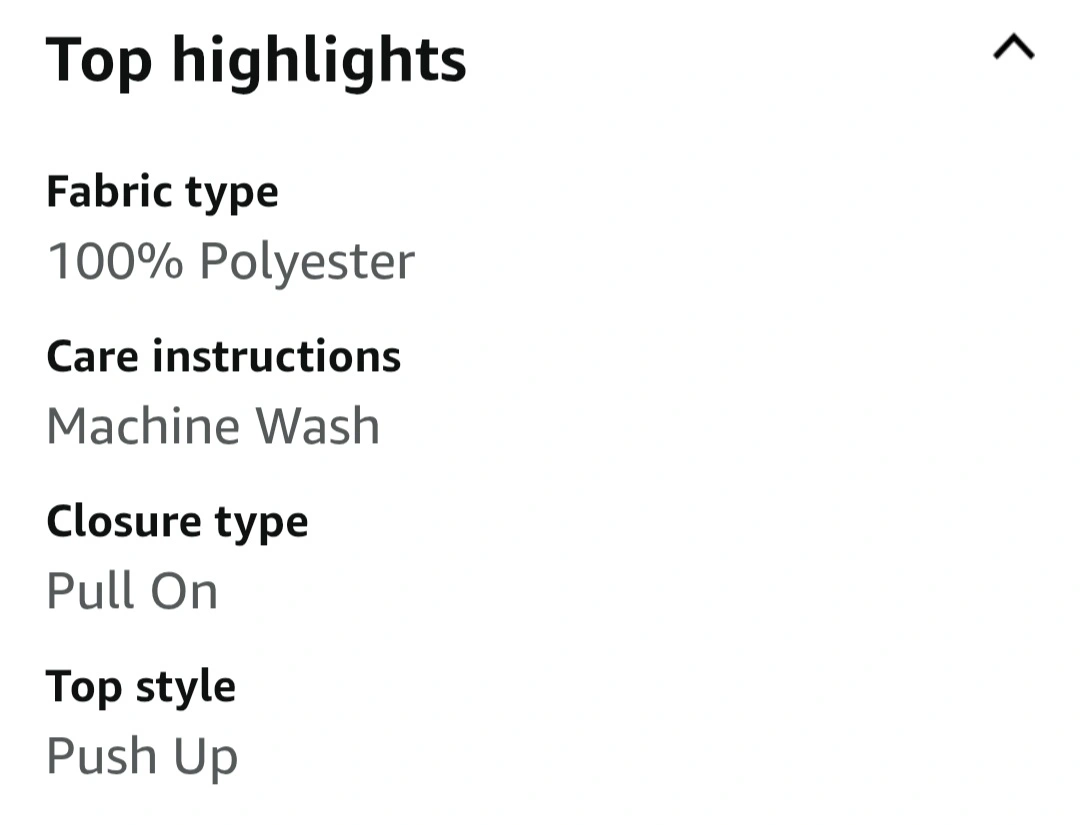Click the Closure type label
Screen dimensions: 1080x825
[x=177, y=521]
